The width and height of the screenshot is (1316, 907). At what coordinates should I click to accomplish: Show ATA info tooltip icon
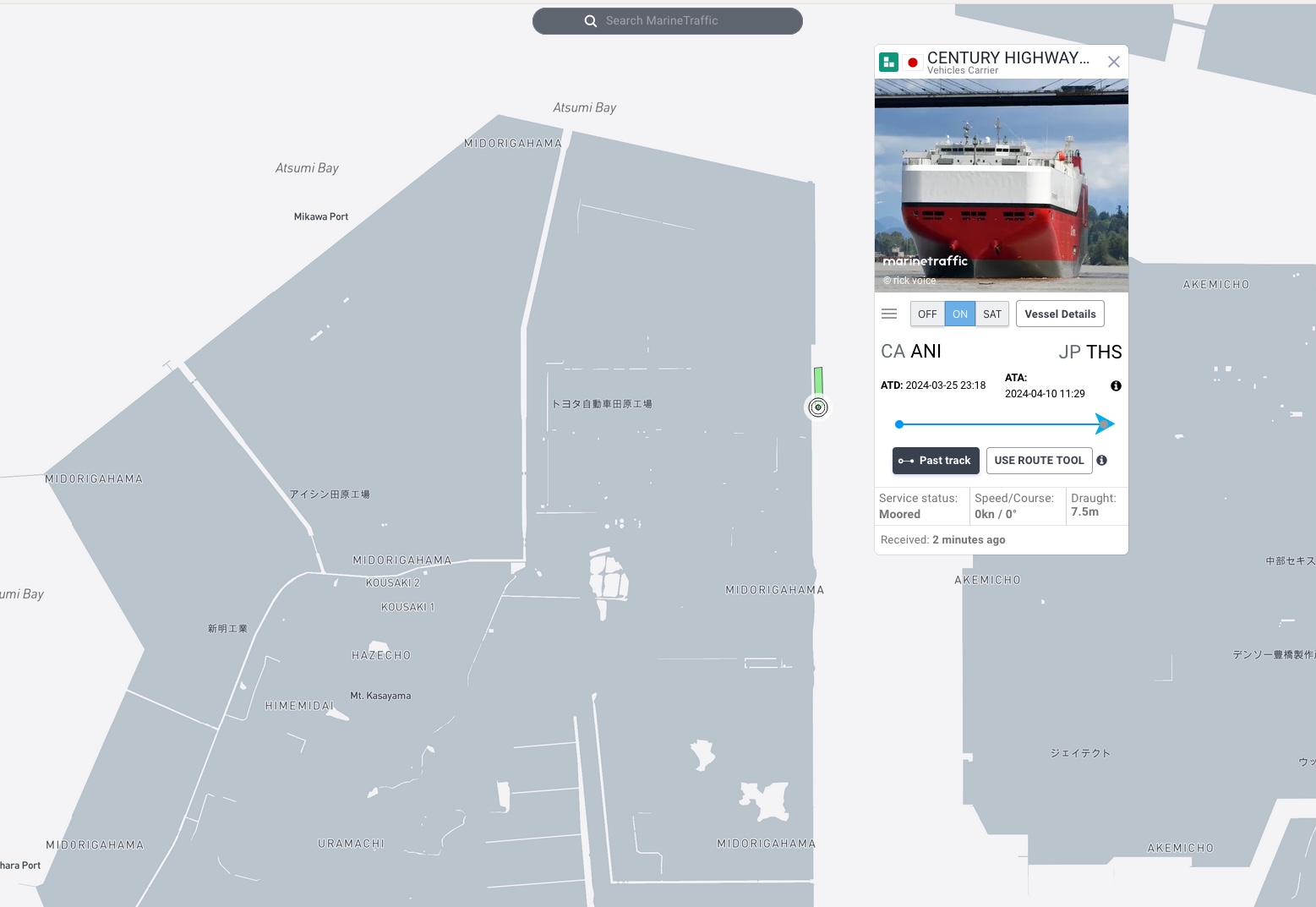1116,385
